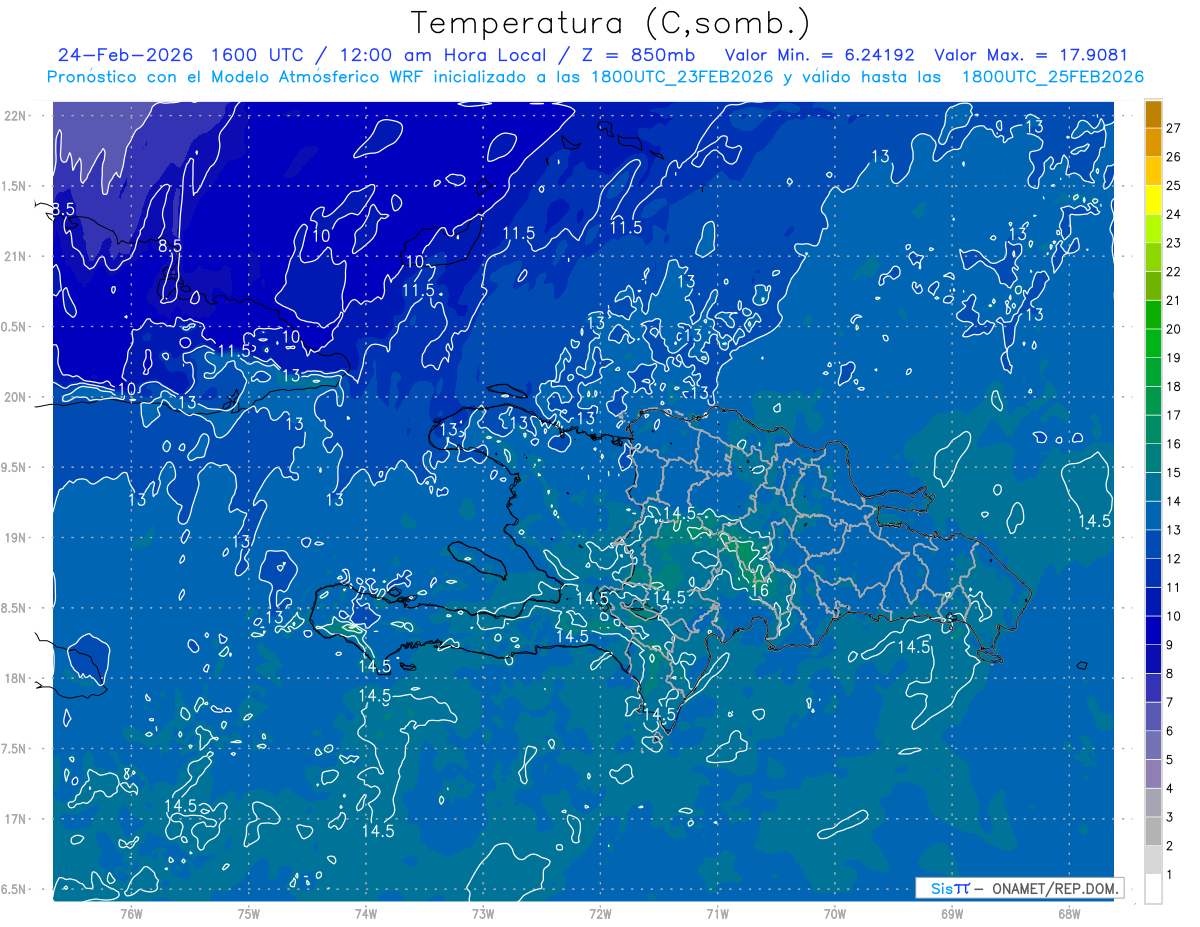The image size is (1200, 927).
Task: Click the '27' color scale label
Action: point(1174,128)
